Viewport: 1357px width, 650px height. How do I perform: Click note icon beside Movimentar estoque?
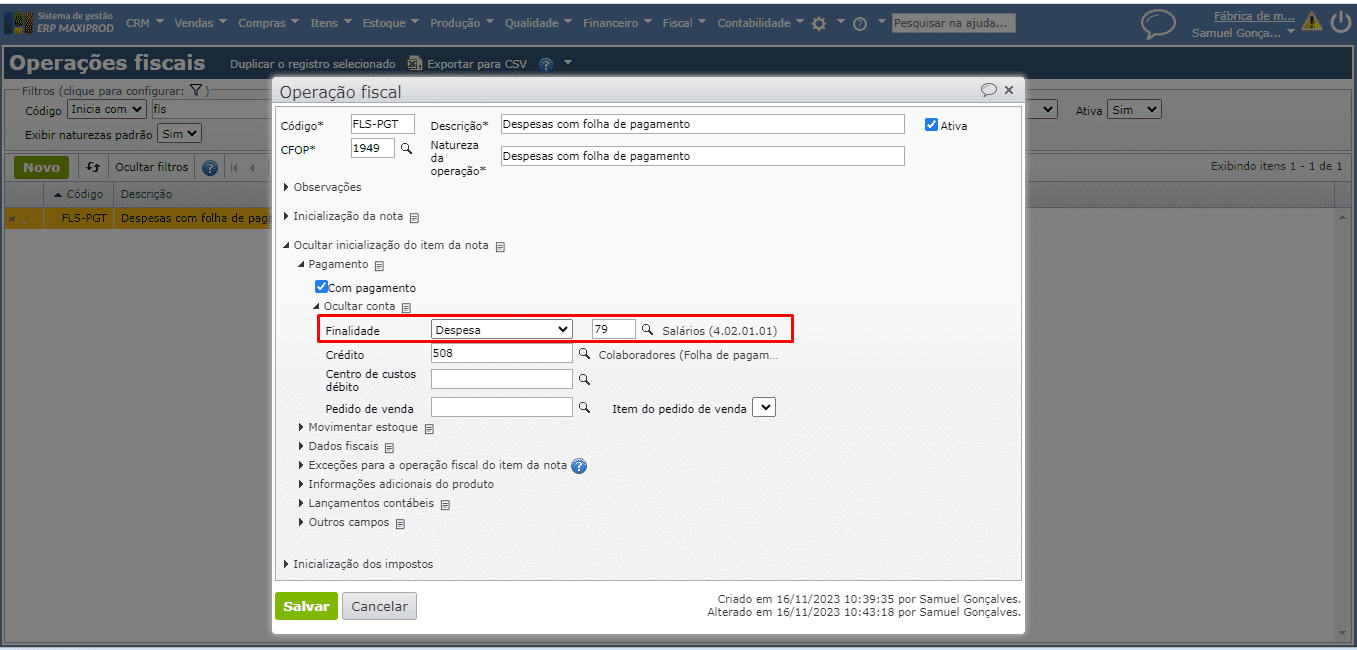tap(429, 429)
